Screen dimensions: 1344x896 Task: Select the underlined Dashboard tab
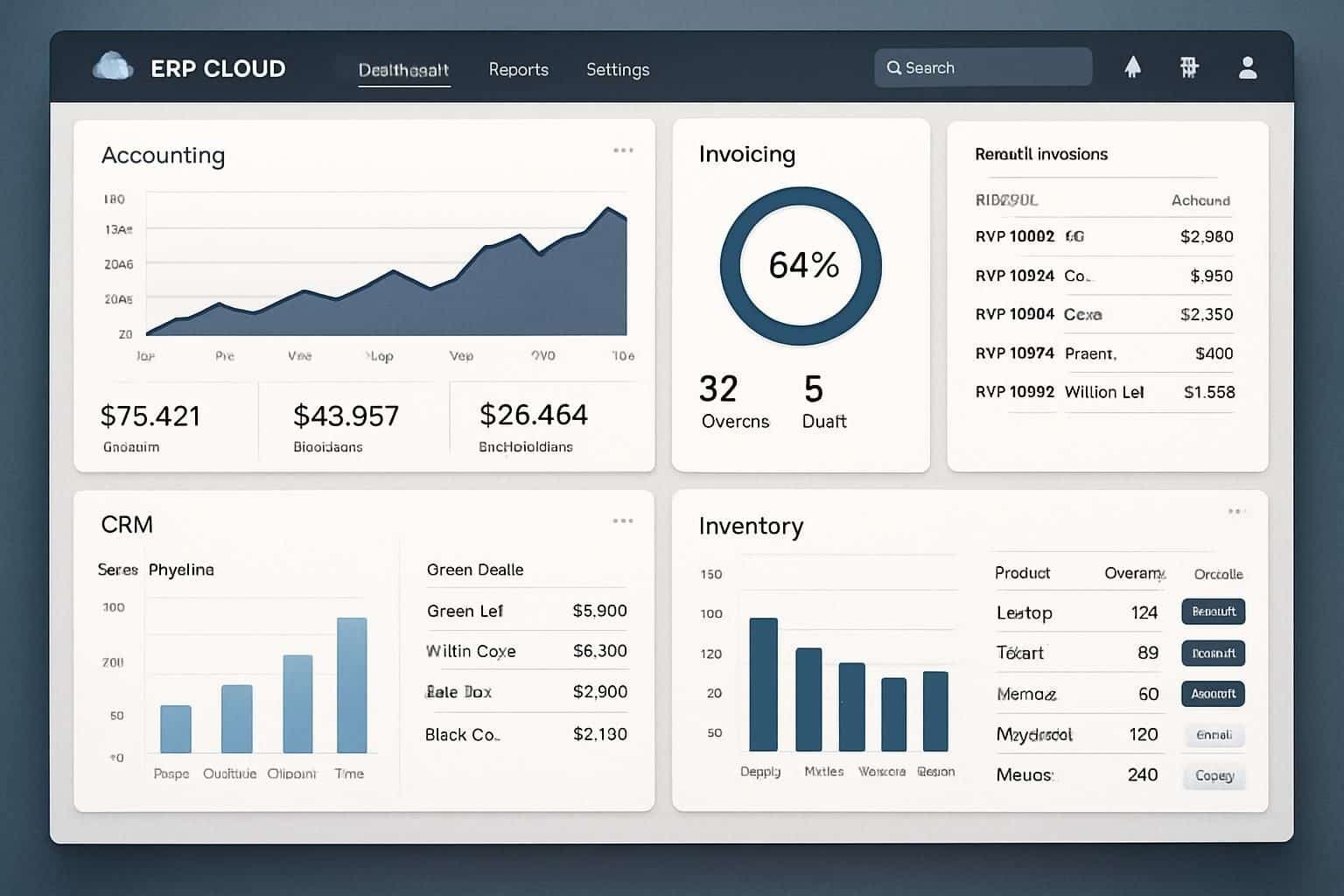tap(403, 70)
